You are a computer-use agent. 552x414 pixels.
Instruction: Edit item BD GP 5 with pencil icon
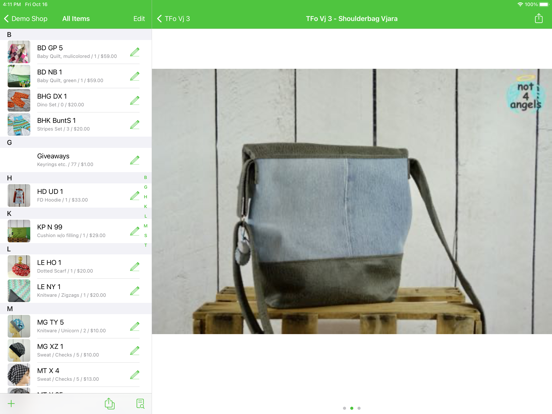[x=134, y=52]
